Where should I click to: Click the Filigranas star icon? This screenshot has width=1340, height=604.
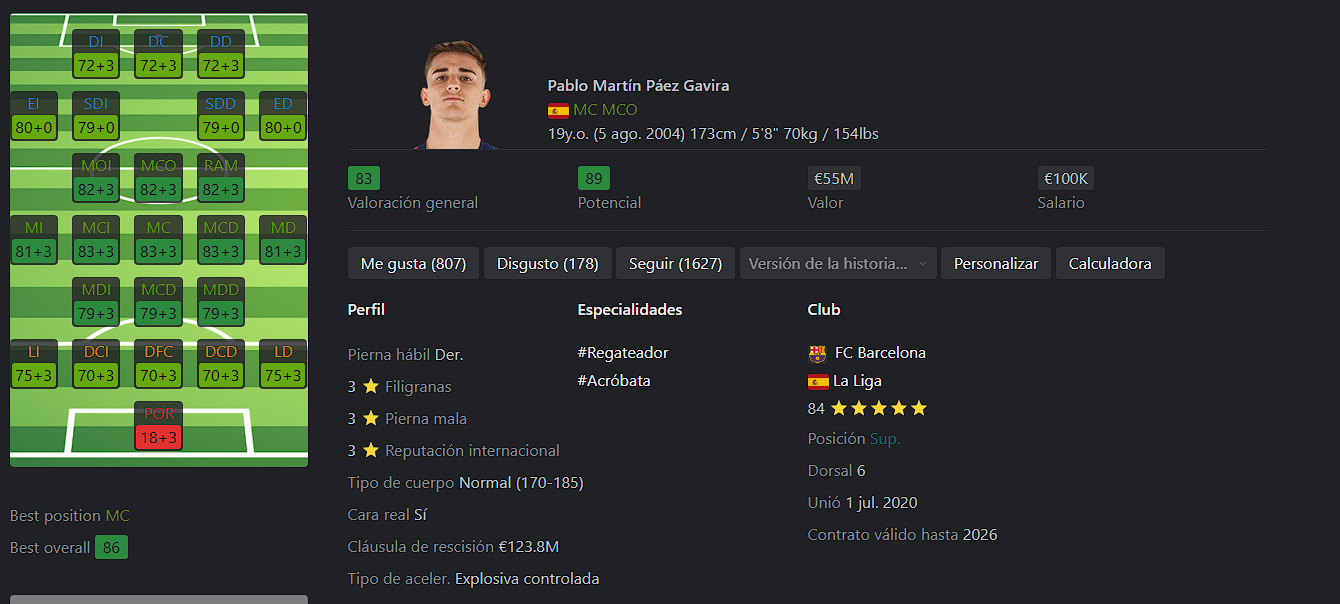370,386
